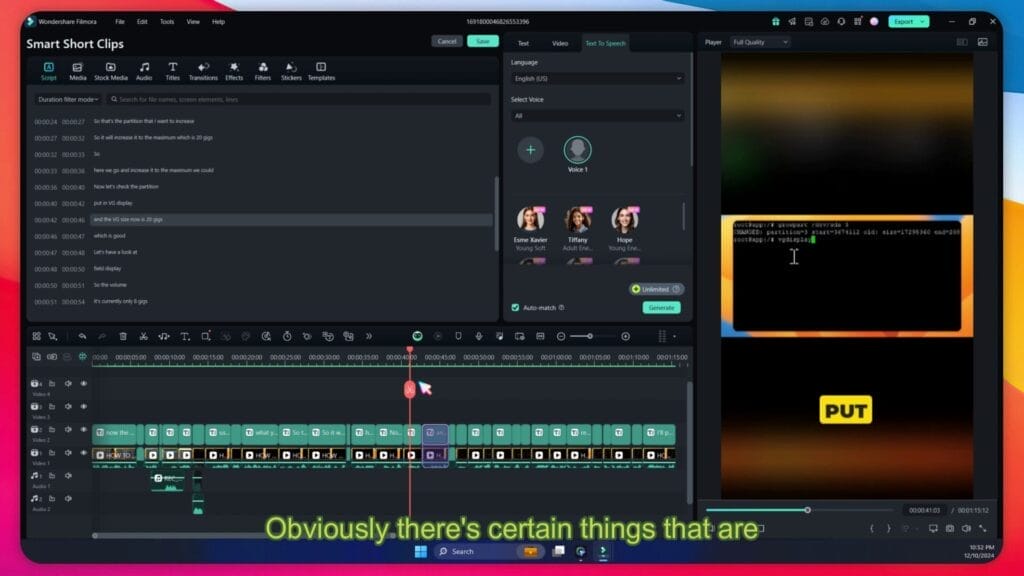
Task: Open the Tools menu
Action: 166,21
